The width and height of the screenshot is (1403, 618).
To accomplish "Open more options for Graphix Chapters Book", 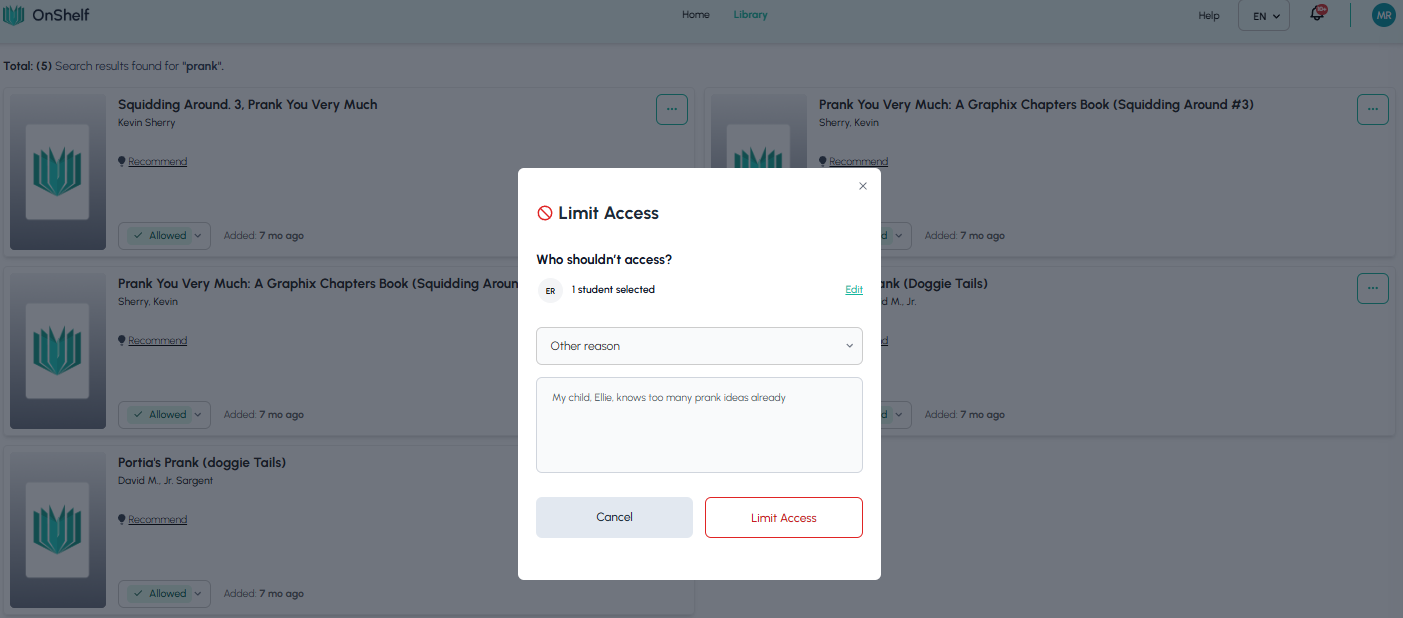I will tap(1372, 109).
